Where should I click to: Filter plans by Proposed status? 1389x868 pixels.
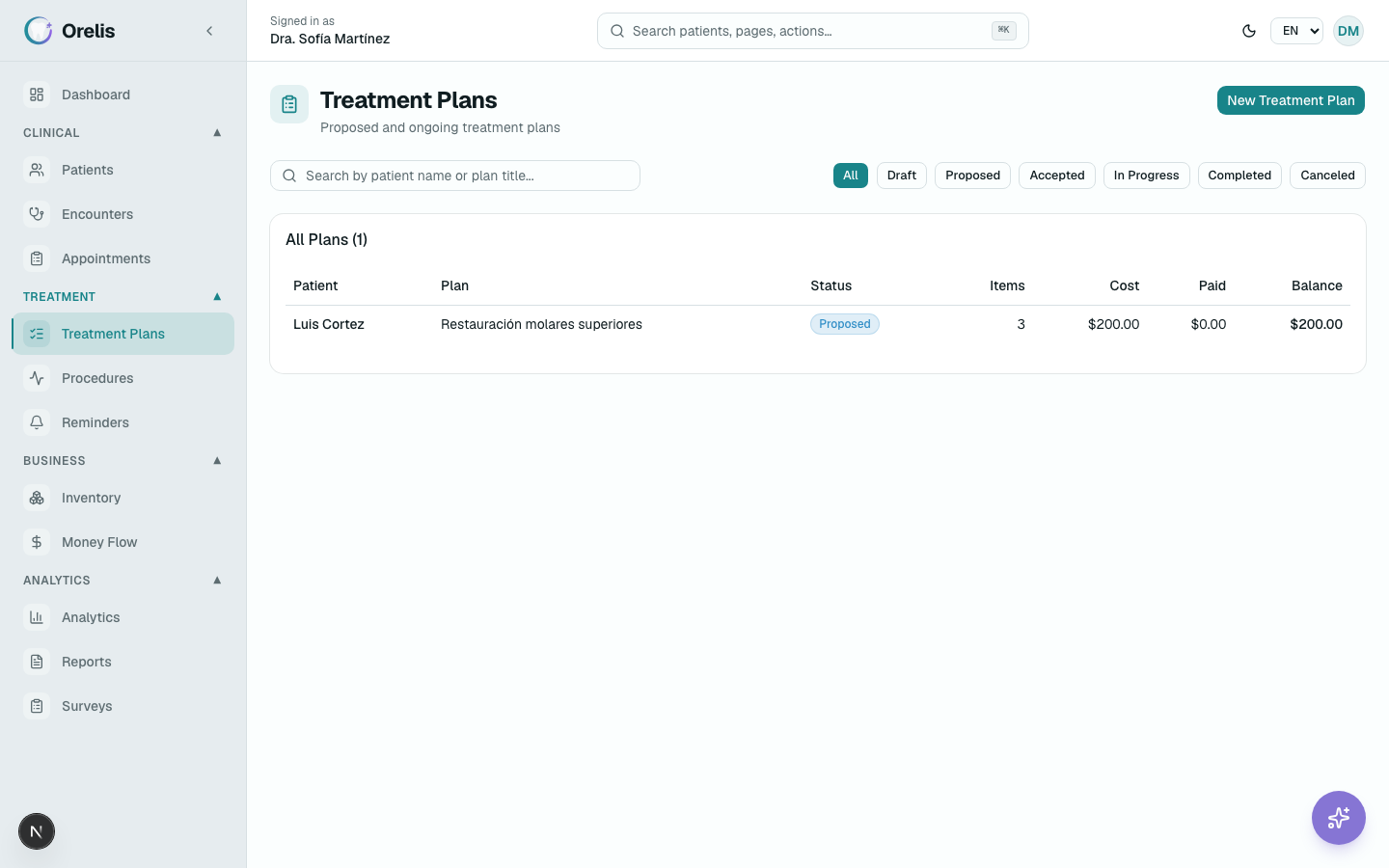click(972, 176)
